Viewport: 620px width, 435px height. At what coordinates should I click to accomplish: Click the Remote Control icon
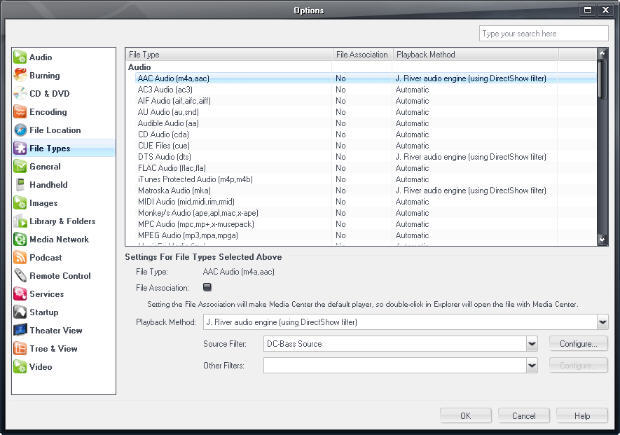click(20, 276)
